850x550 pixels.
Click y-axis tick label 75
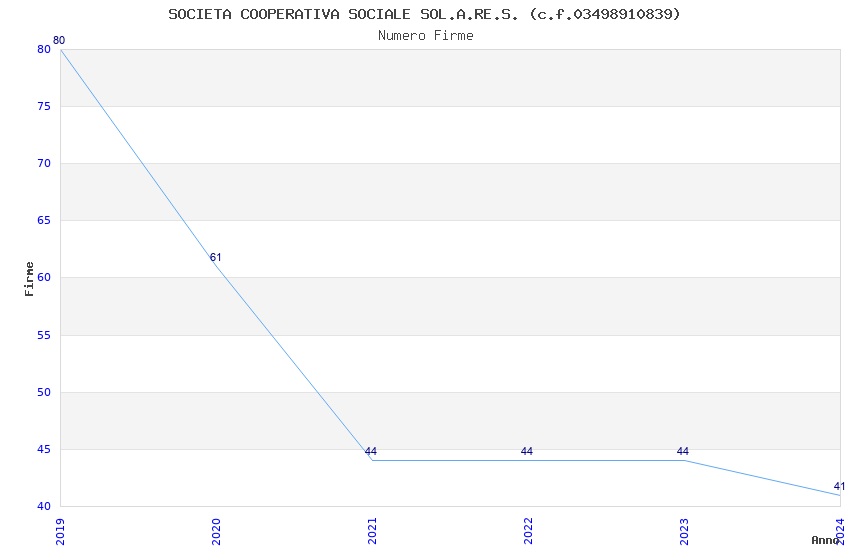(44, 106)
